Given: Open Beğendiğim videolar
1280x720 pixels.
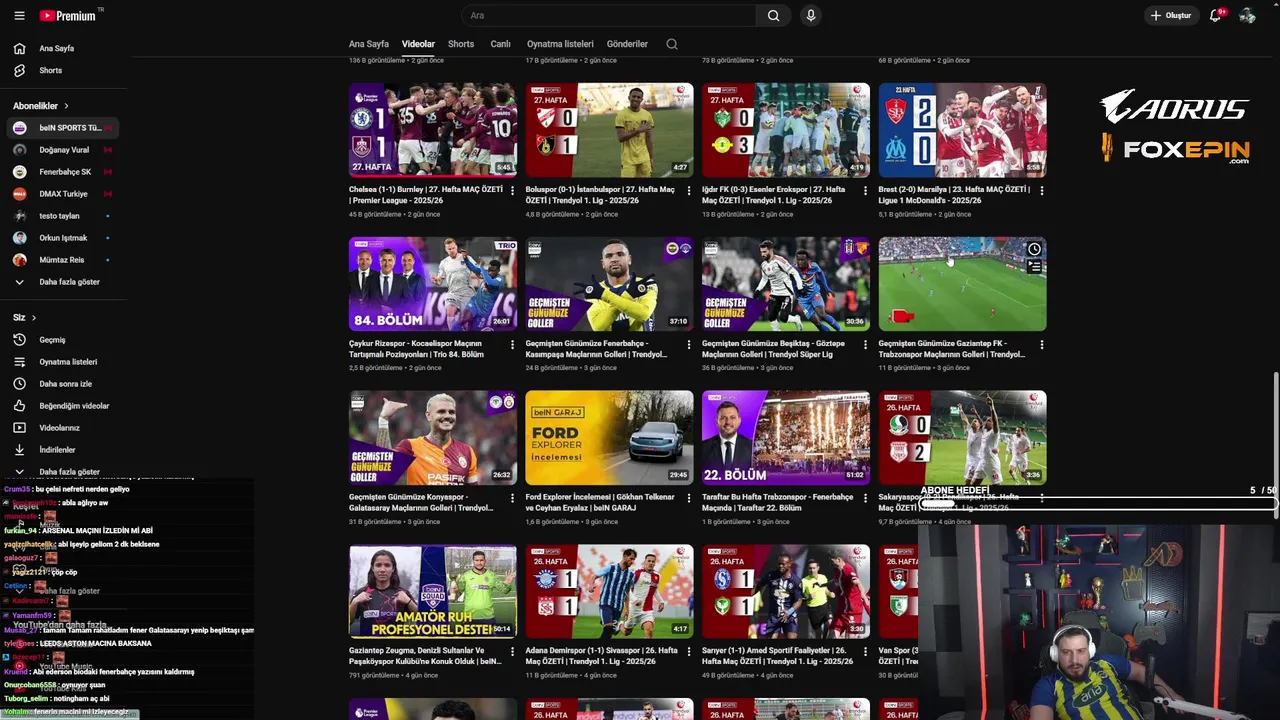Looking at the screenshot, I should click(63, 406).
